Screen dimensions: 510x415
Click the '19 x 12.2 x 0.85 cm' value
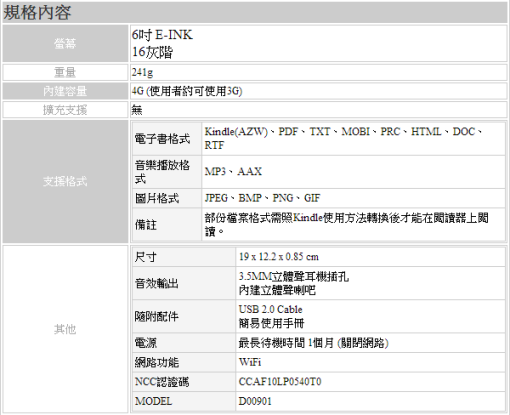pyautogui.click(x=279, y=257)
